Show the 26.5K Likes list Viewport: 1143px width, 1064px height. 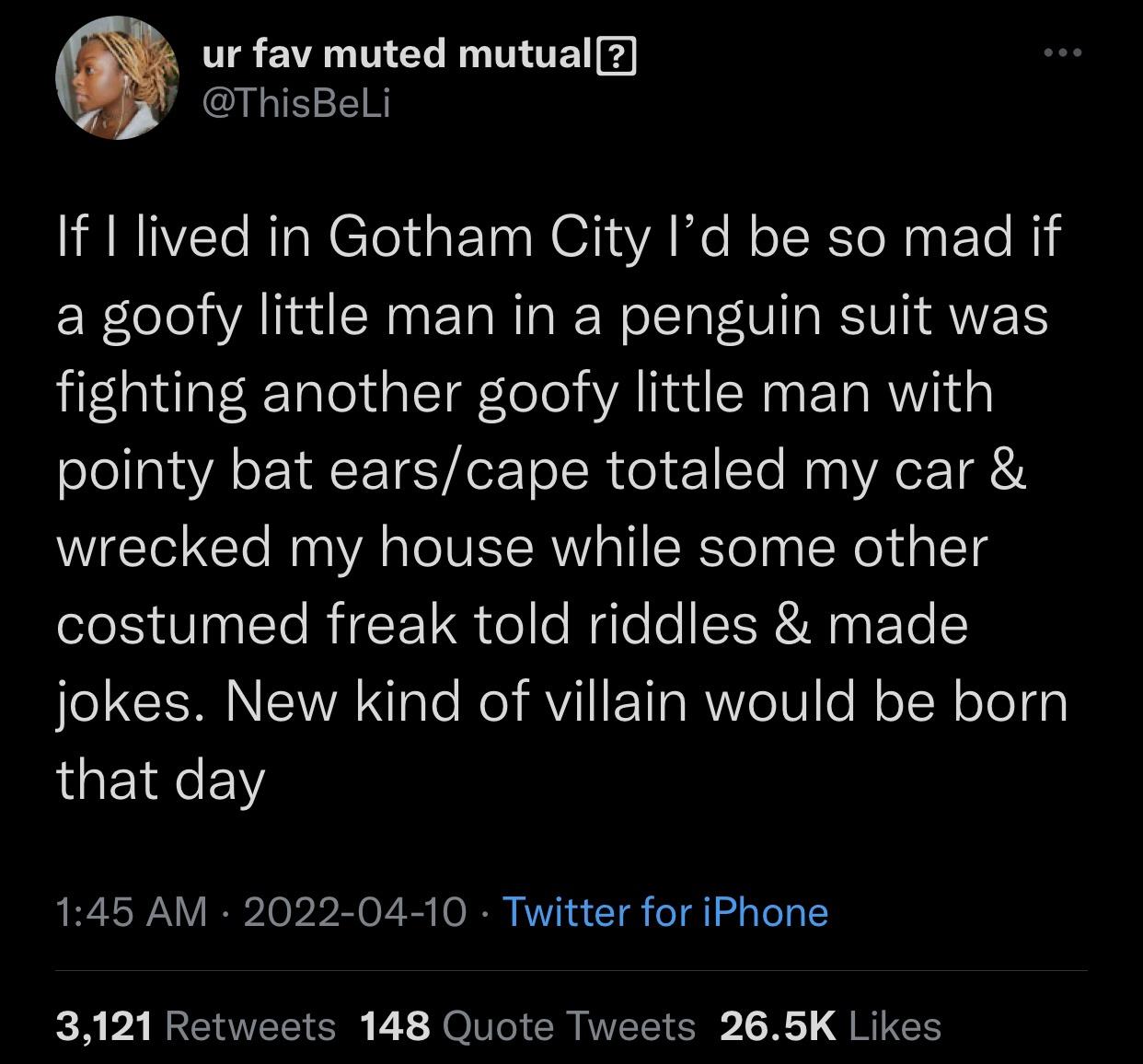[830, 1025]
